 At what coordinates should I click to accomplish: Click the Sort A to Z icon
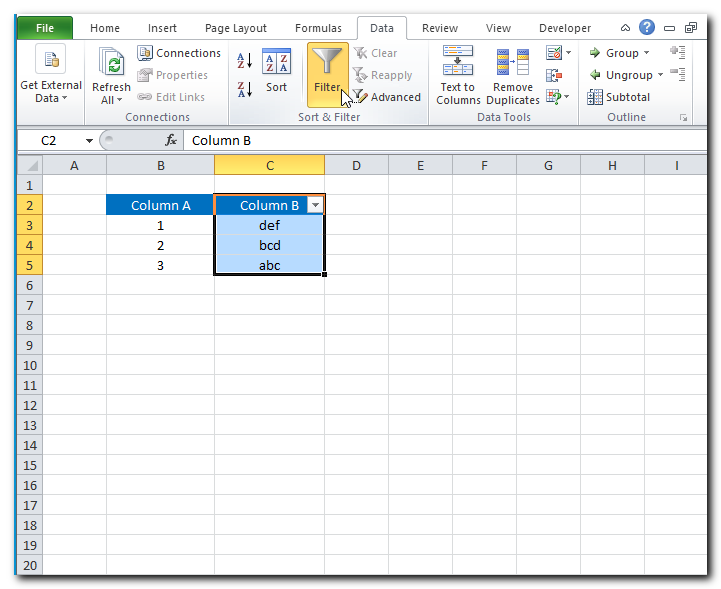pos(245,61)
